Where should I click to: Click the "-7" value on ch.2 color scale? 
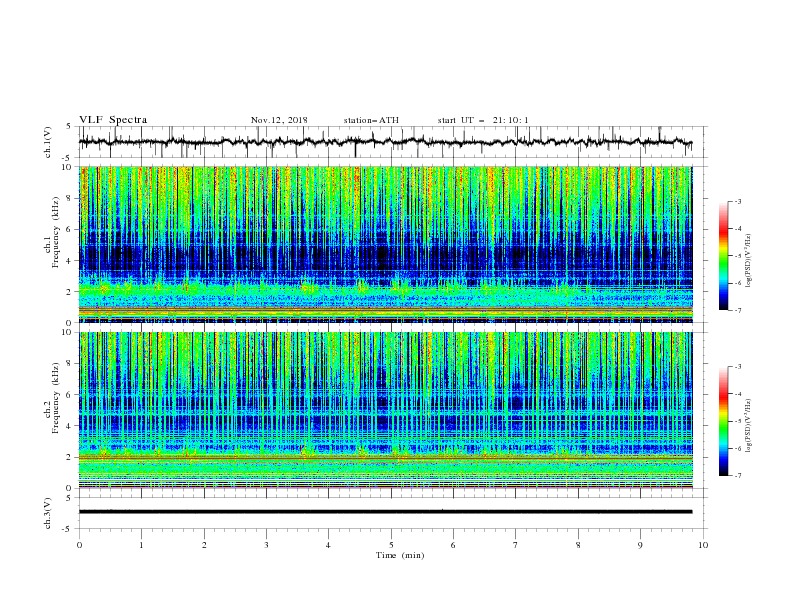coord(737,476)
